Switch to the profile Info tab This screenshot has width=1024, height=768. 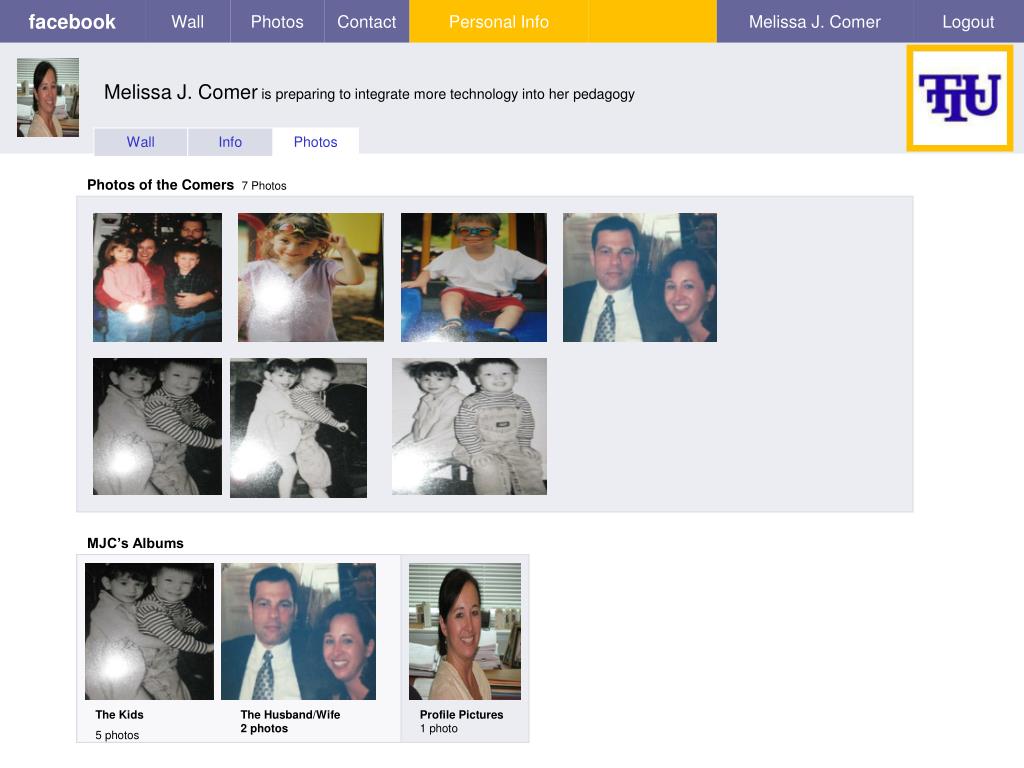tap(230, 142)
